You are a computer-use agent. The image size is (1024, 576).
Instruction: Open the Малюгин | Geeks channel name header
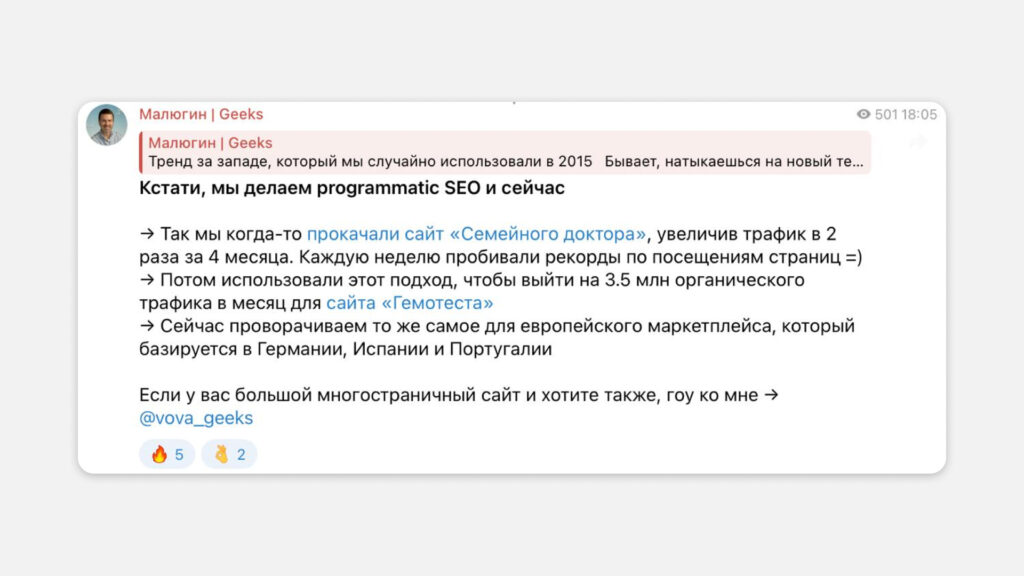tap(201, 114)
